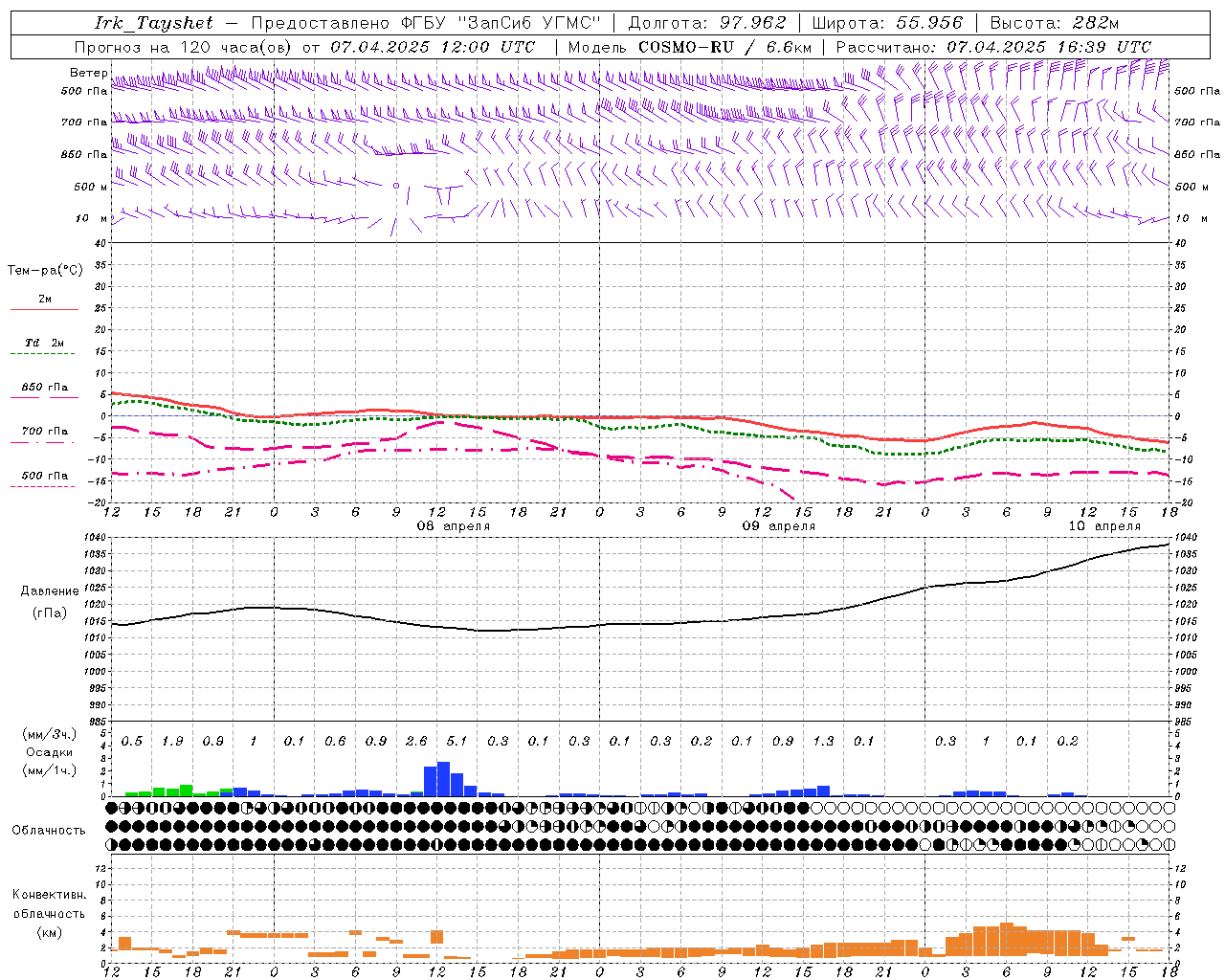The width and height of the screenshot is (1225, 980).
Task: Click the latitude value 55.956
Action: point(929,23)
